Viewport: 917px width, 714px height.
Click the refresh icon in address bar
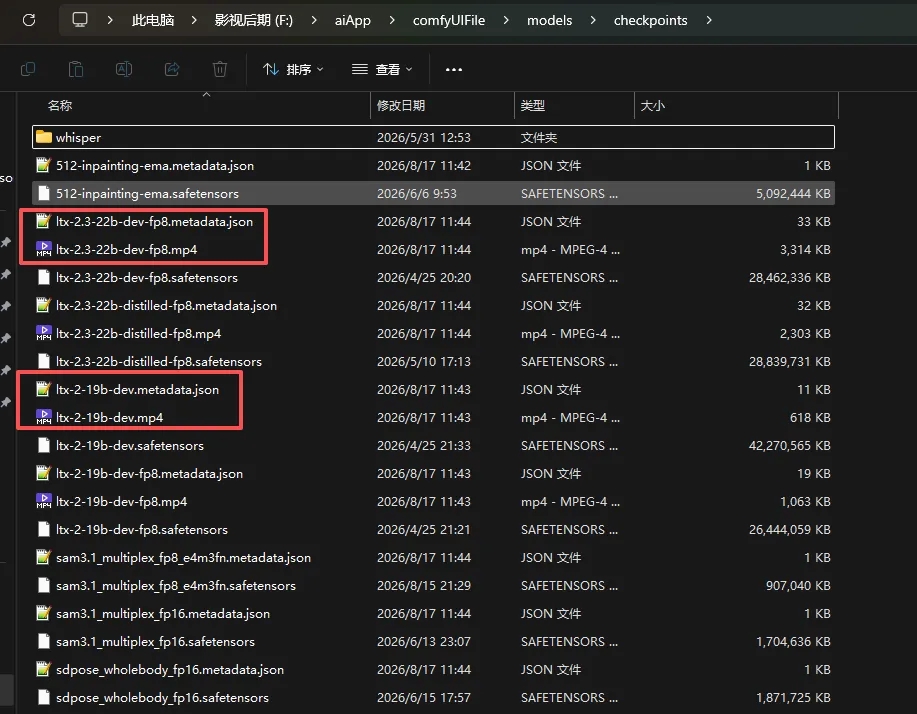click(29, 20)
